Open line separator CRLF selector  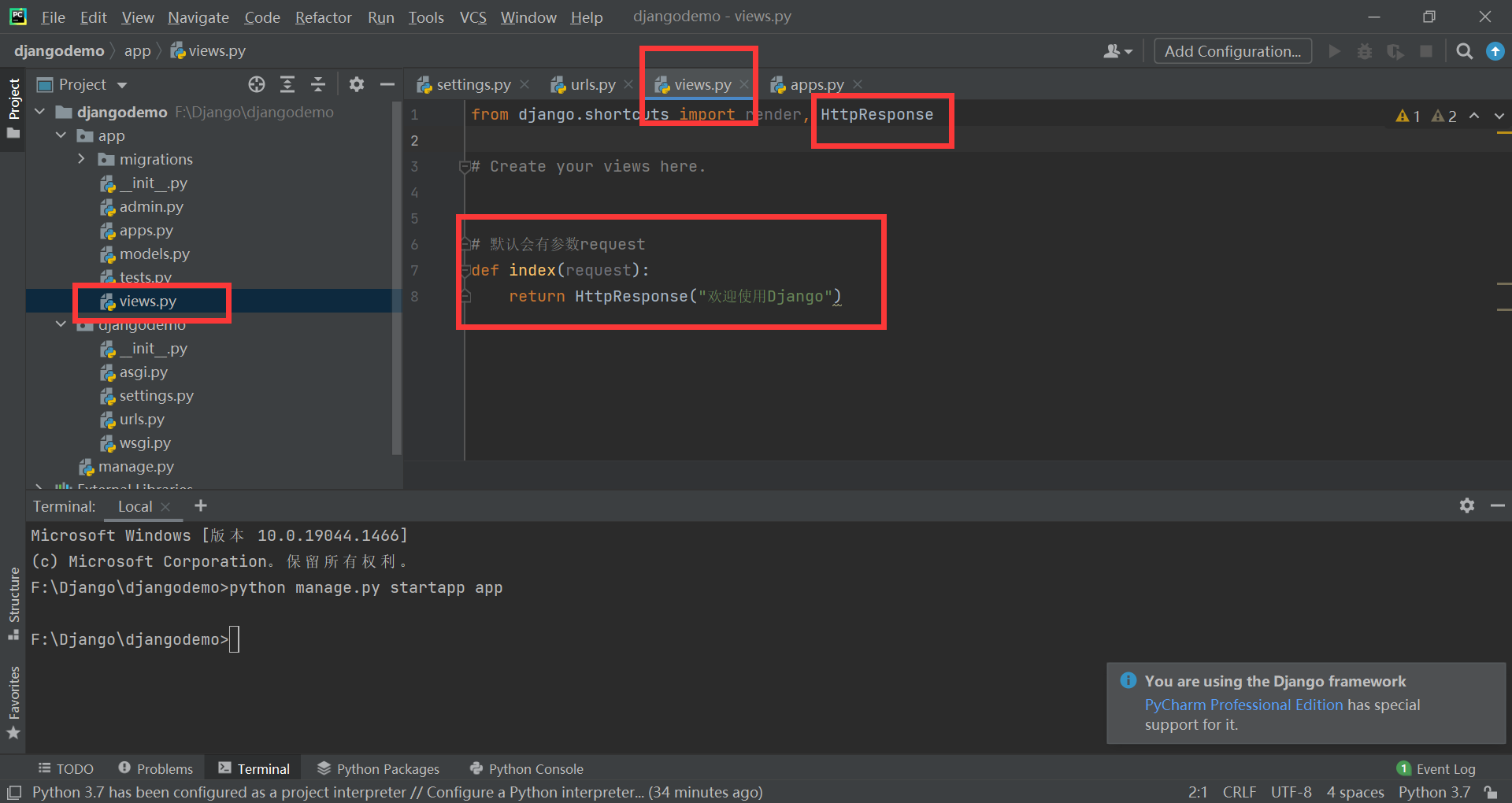[x=1239, y=792]
